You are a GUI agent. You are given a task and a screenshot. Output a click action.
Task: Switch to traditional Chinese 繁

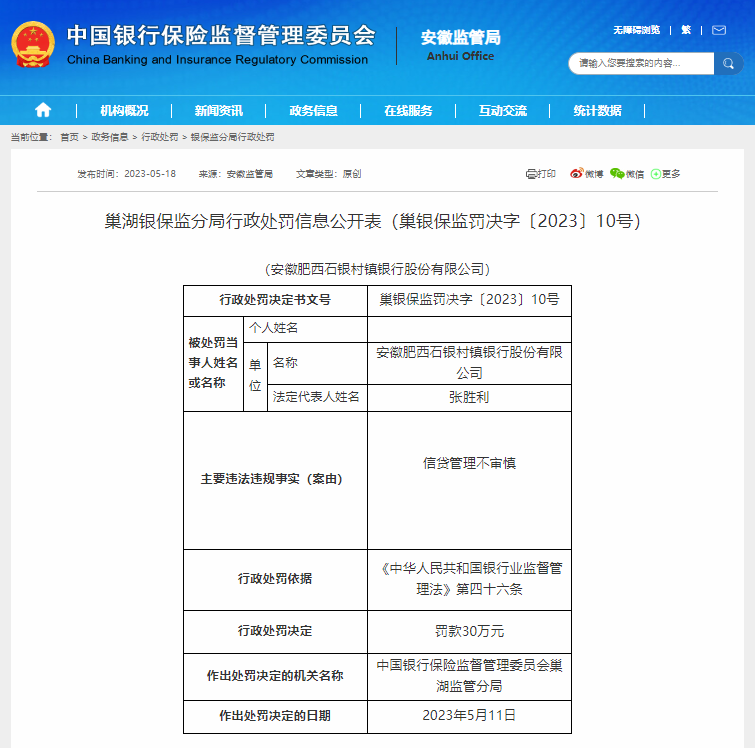[x=686, y=30]
